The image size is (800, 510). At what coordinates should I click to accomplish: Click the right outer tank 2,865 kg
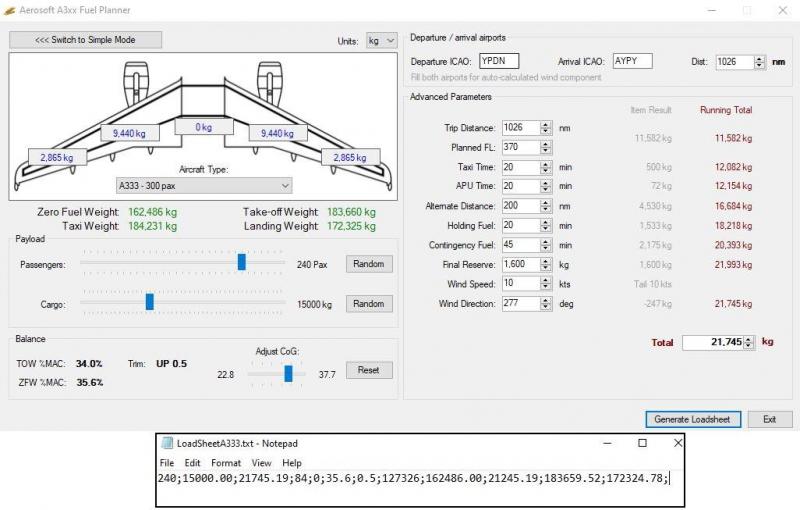point(351,158)
